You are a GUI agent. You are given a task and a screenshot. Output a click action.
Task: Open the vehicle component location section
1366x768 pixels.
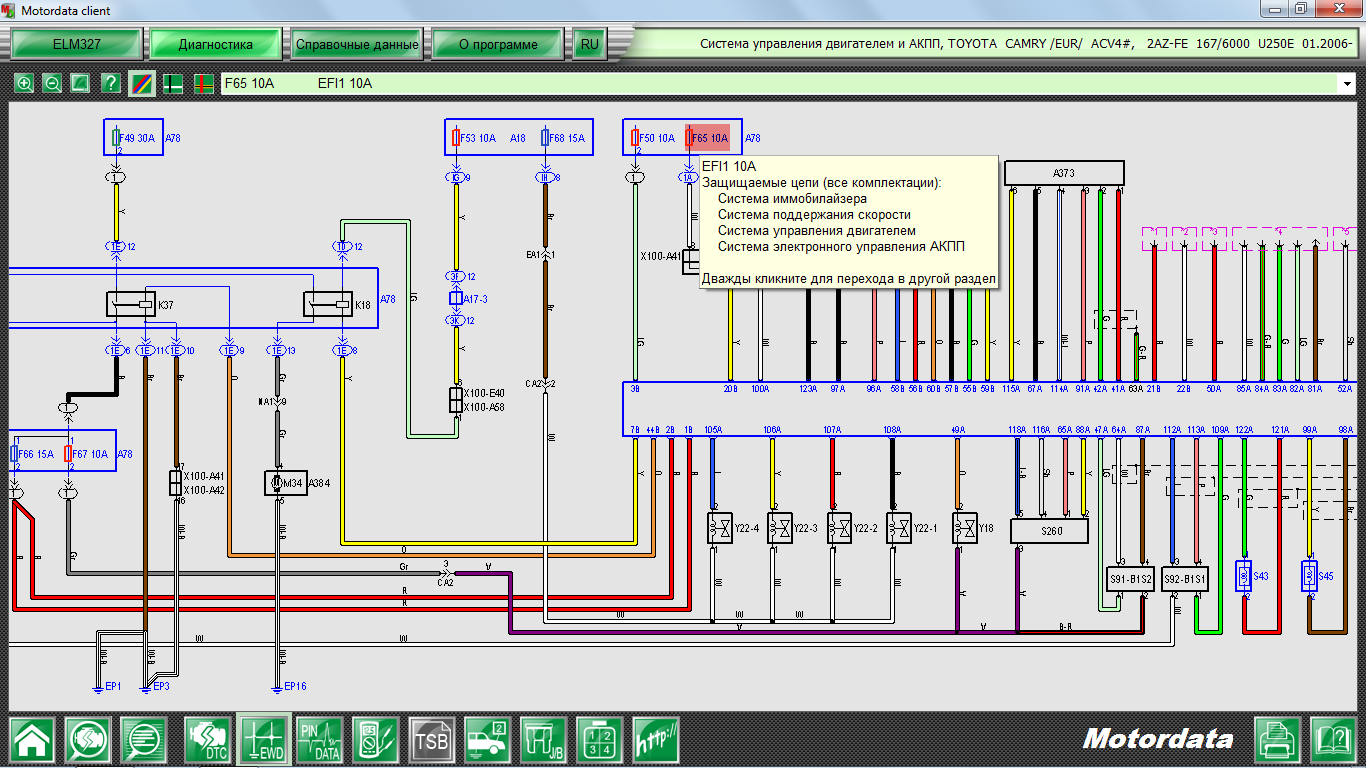point(487,740)
